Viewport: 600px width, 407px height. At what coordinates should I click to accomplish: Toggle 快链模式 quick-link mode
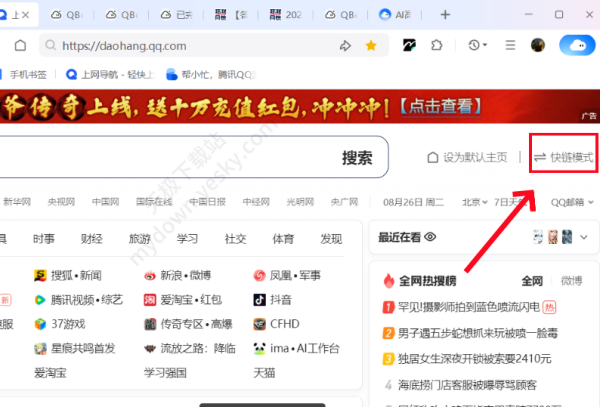[563, 158]
